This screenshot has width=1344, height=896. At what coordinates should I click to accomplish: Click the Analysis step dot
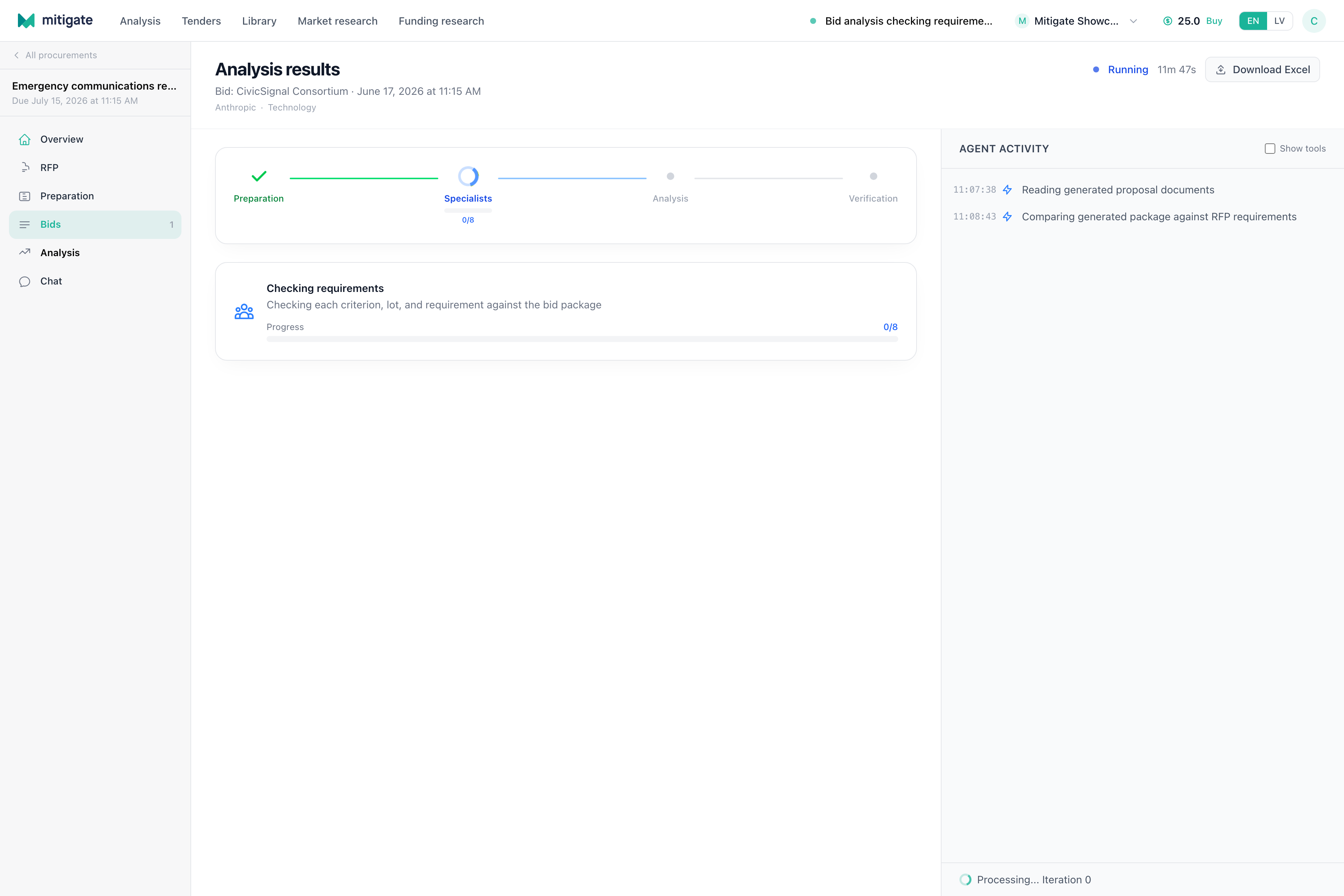670,176
